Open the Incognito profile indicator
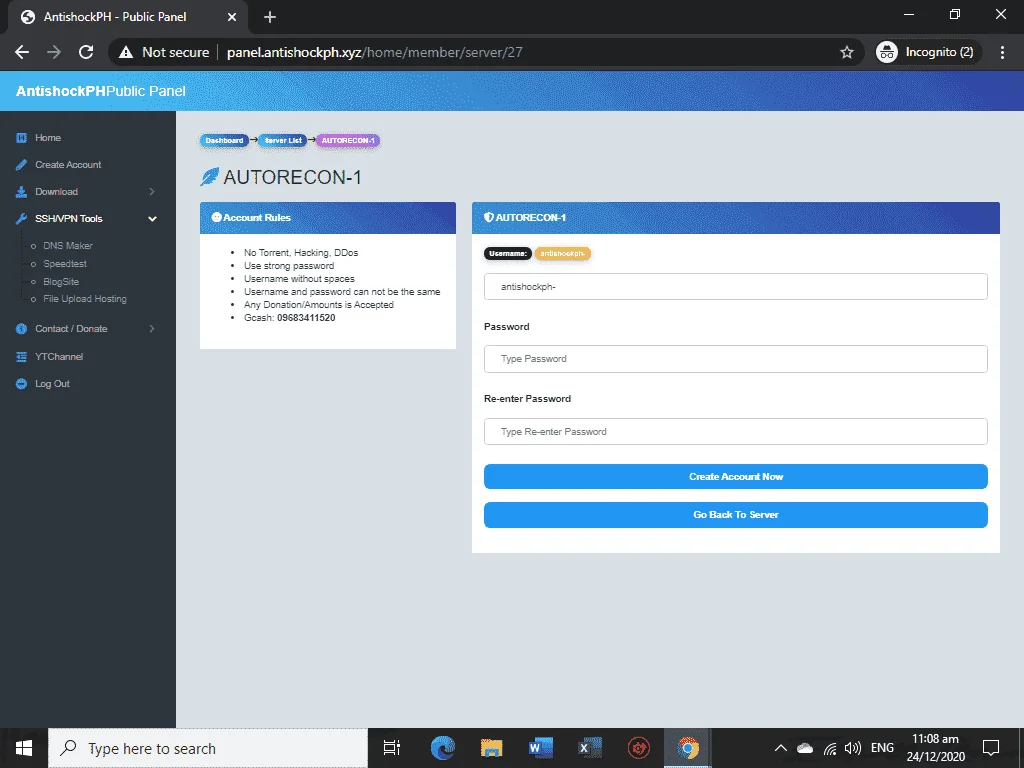The width and height of the screenshot is (1024, 768). click(x=928, y=52)
